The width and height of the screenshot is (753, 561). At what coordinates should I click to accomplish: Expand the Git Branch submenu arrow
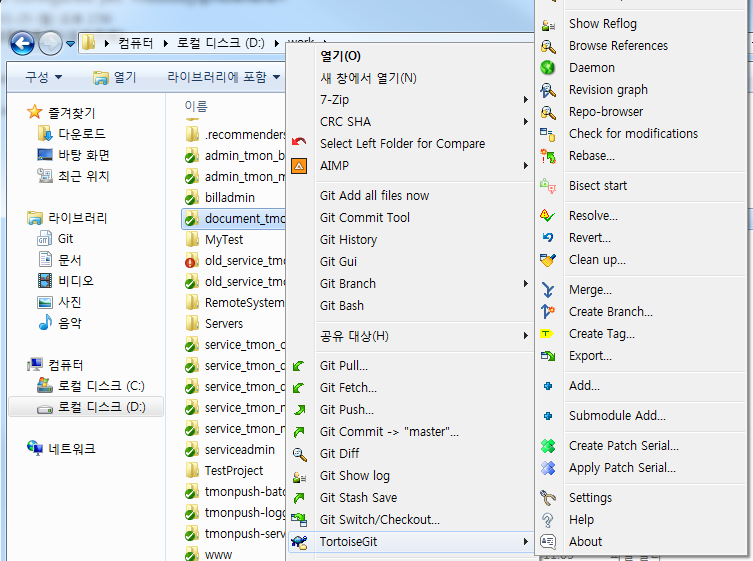coord(525,284)
